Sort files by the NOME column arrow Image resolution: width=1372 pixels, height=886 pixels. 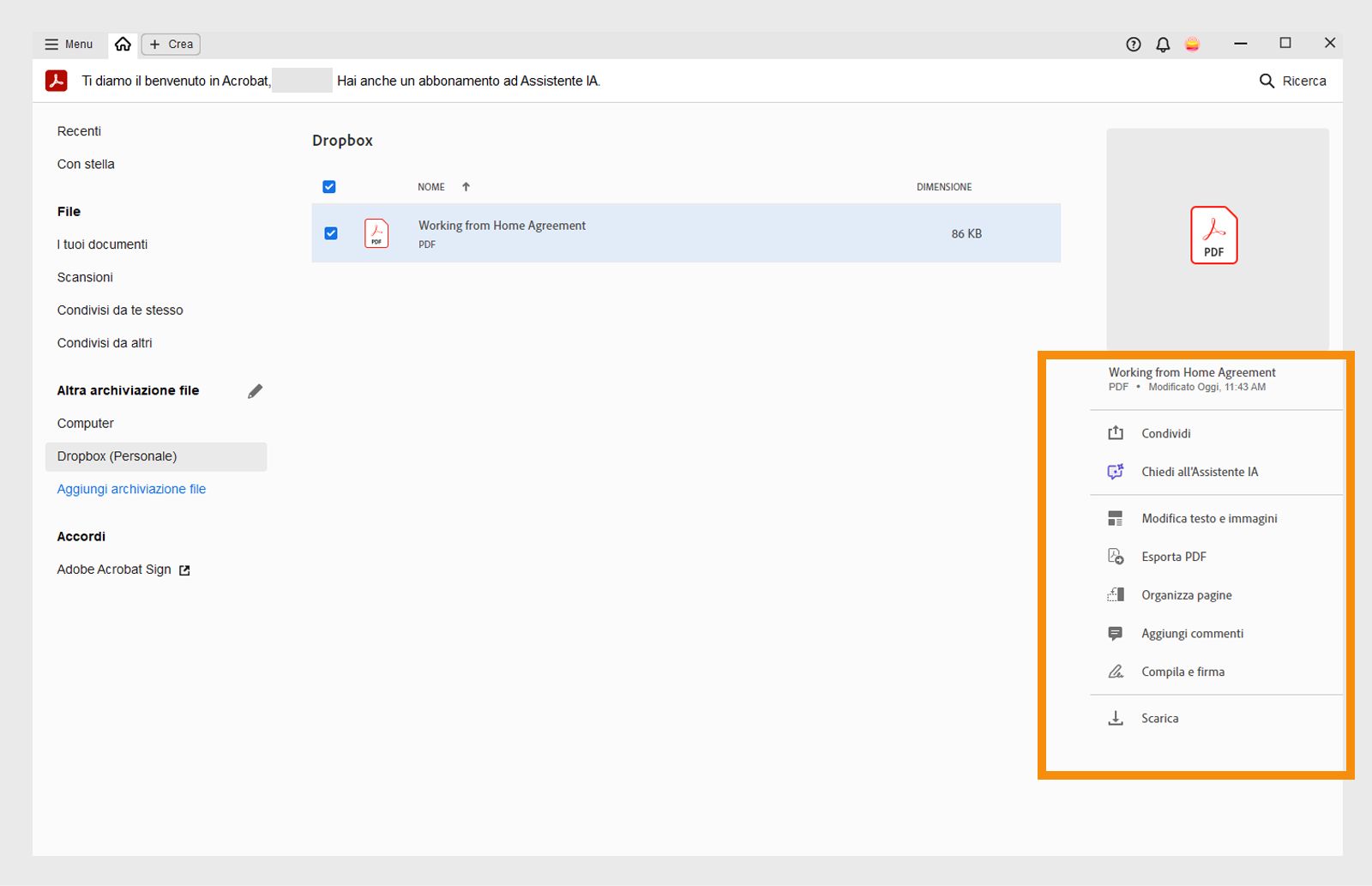click(466, 187)
